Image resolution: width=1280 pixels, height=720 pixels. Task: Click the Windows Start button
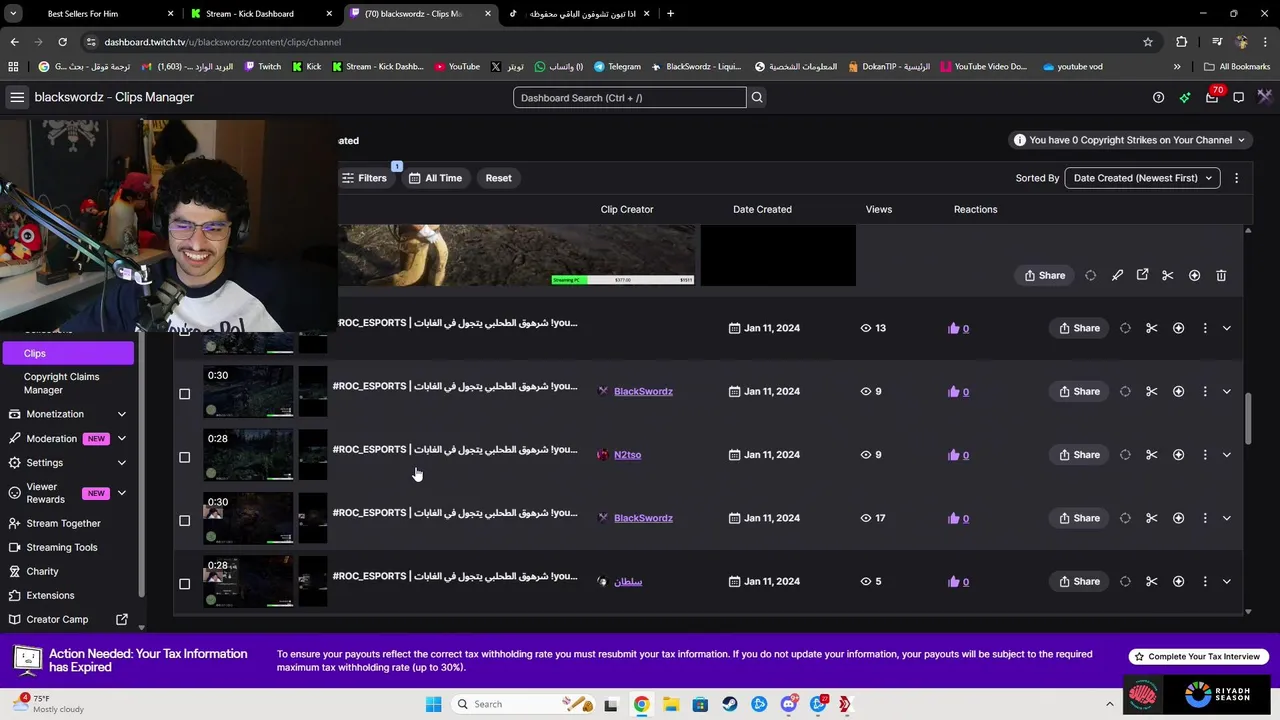[433, 704]
